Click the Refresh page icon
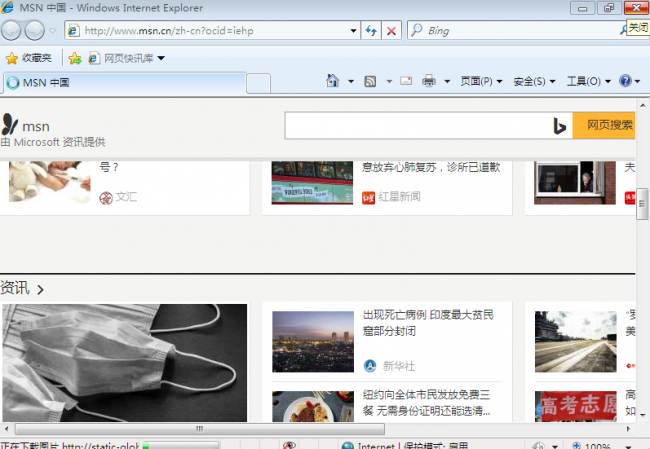Image resolution: width=650 pixels, height=449 pixels. click(x=371, y=30)
